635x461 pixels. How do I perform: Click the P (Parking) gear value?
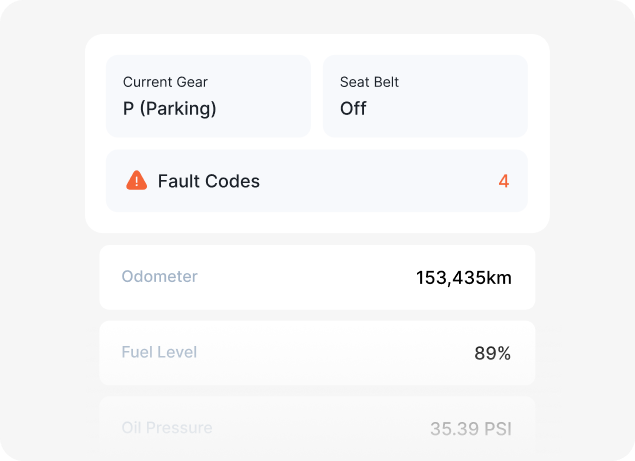coord(169,108)
